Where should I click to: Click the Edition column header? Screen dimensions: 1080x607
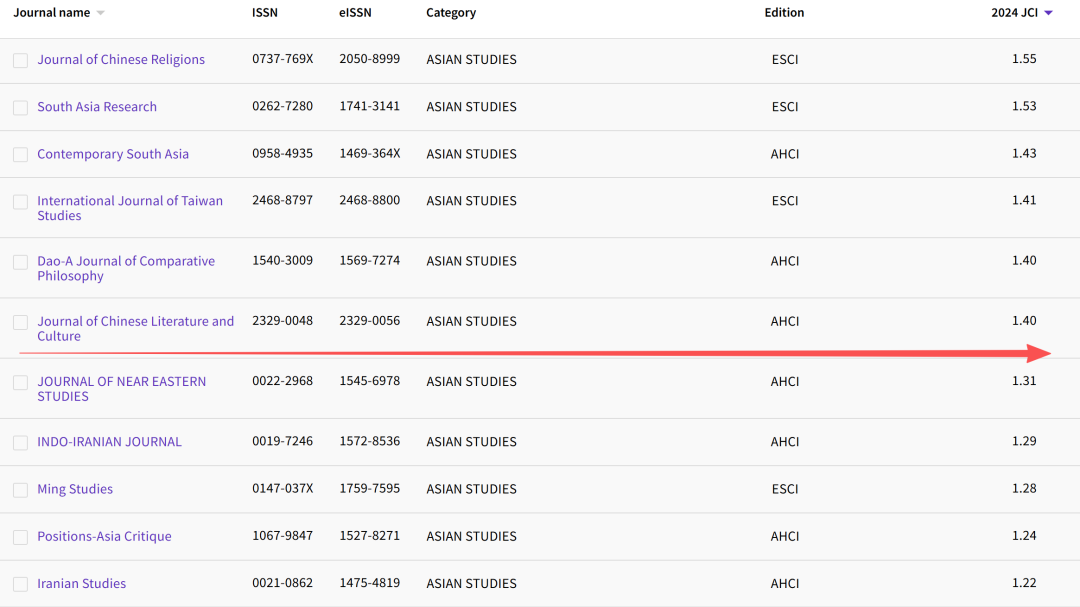[784, 13]
